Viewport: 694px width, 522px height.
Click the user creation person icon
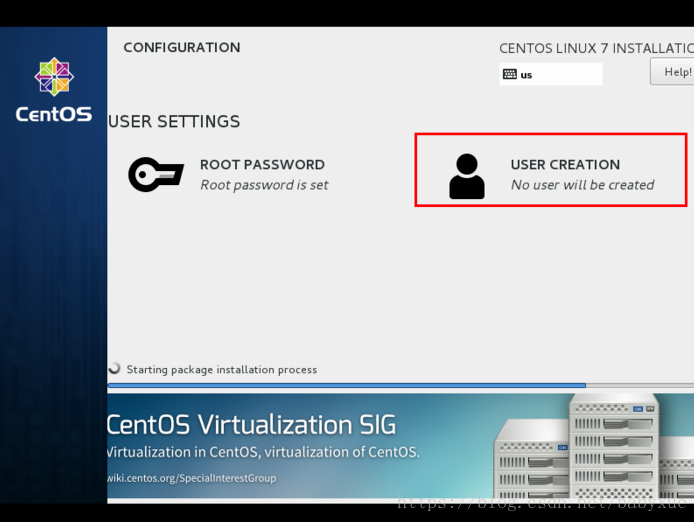coord(467,176)
